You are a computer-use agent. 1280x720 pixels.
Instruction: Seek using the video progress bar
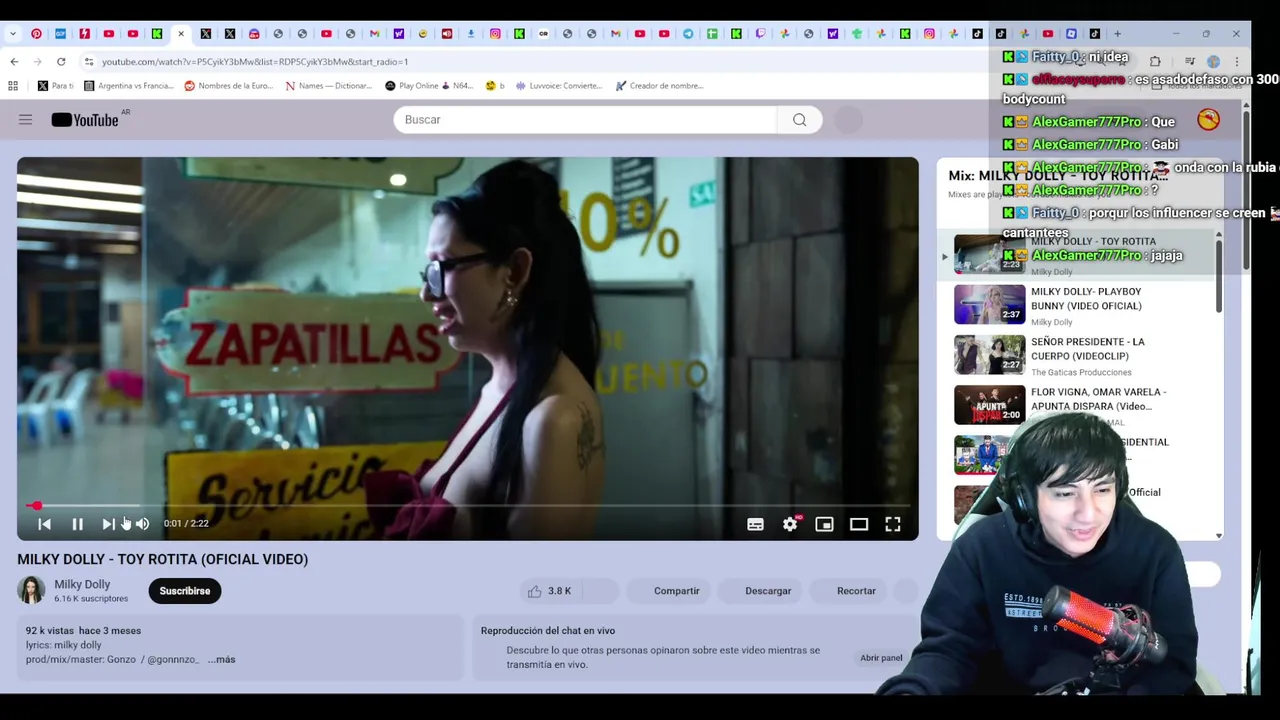[467, 505]
